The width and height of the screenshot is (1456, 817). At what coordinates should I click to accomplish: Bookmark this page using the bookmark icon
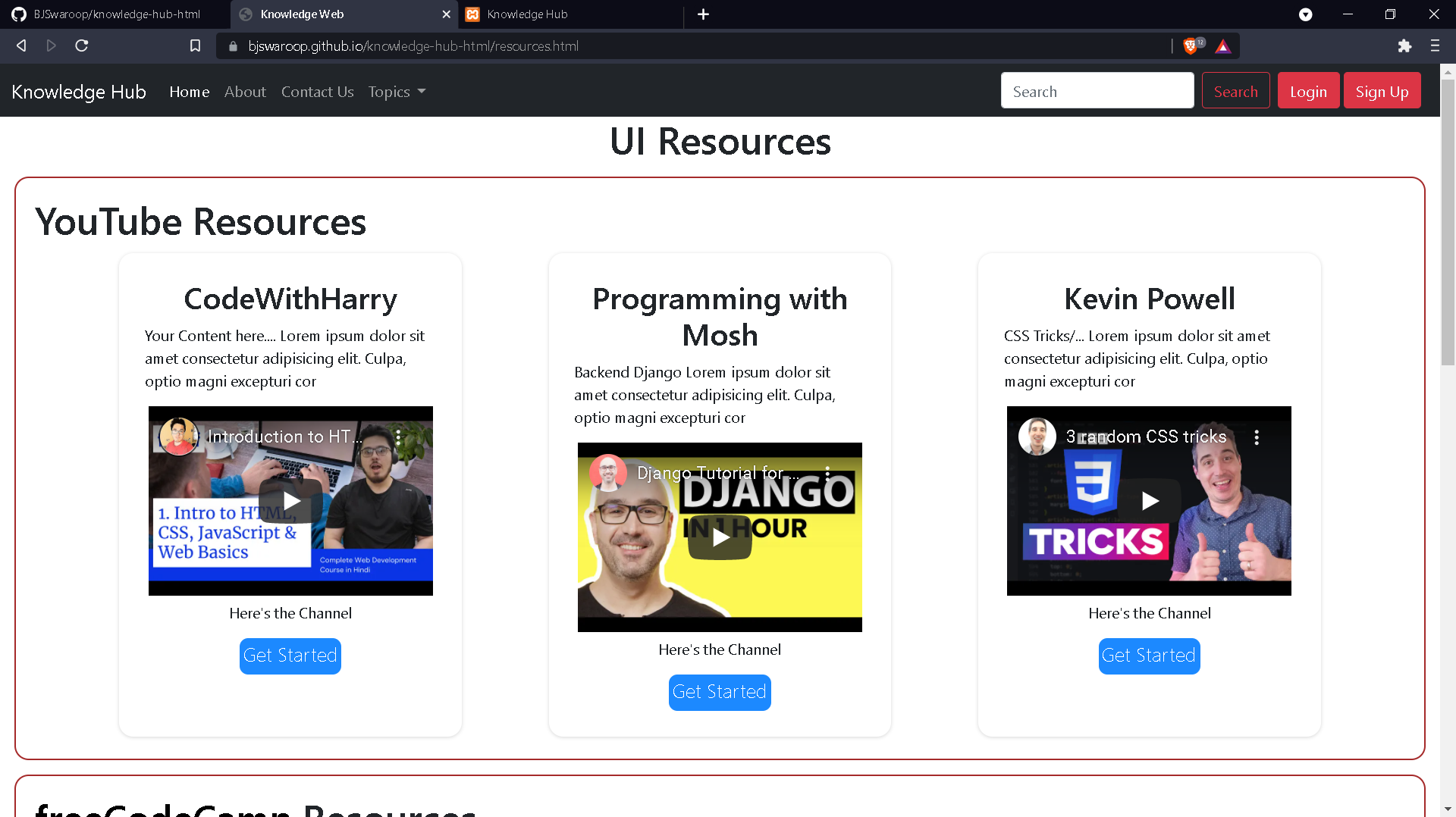coord(195,45)
